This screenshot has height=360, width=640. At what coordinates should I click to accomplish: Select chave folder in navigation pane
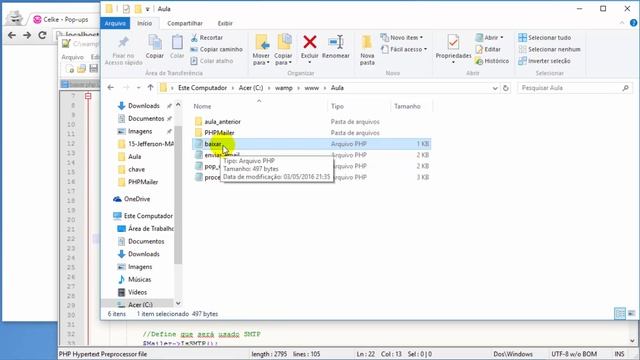(x=136, y=169)
